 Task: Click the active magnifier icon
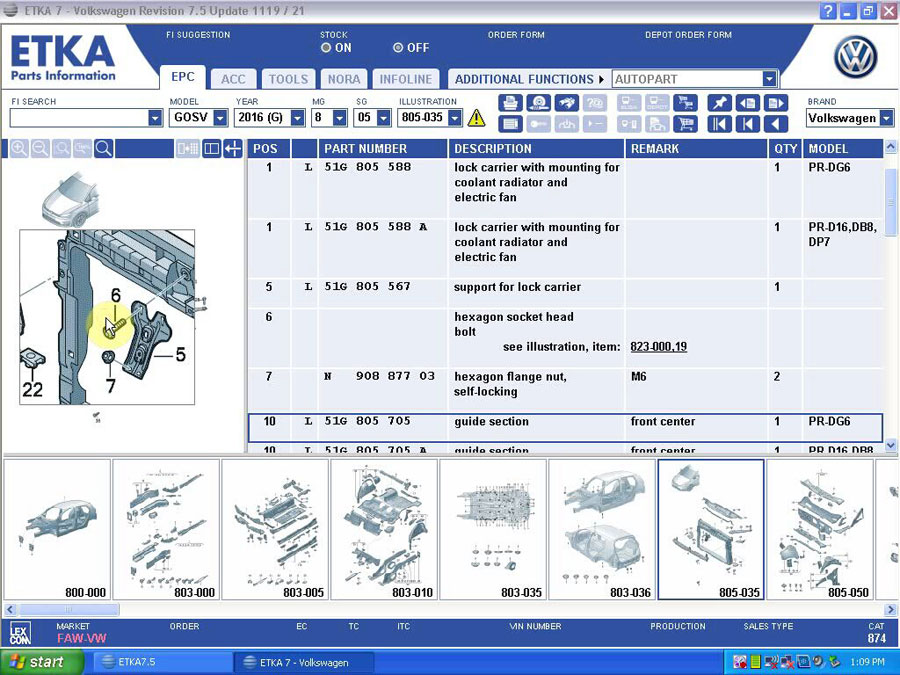[104, 149]
